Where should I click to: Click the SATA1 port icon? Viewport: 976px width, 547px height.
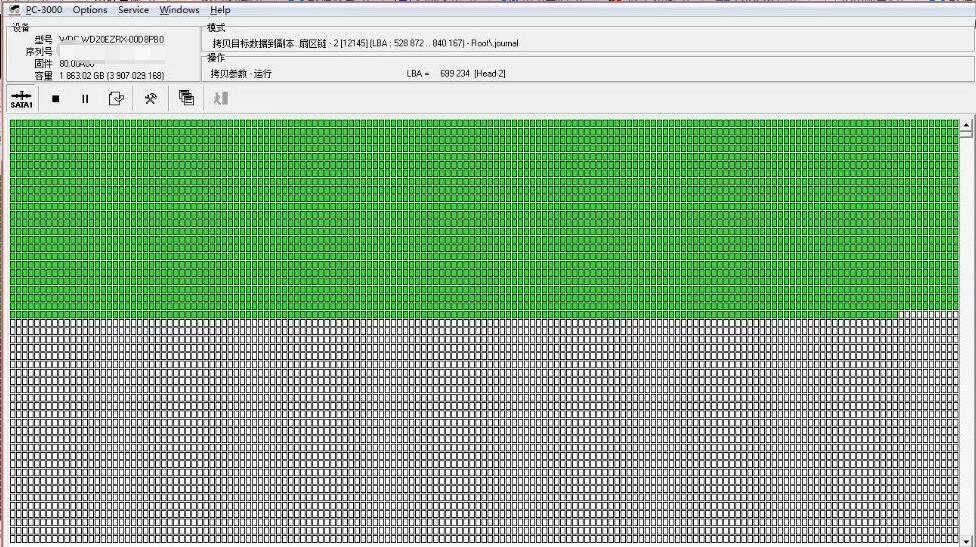21,99
